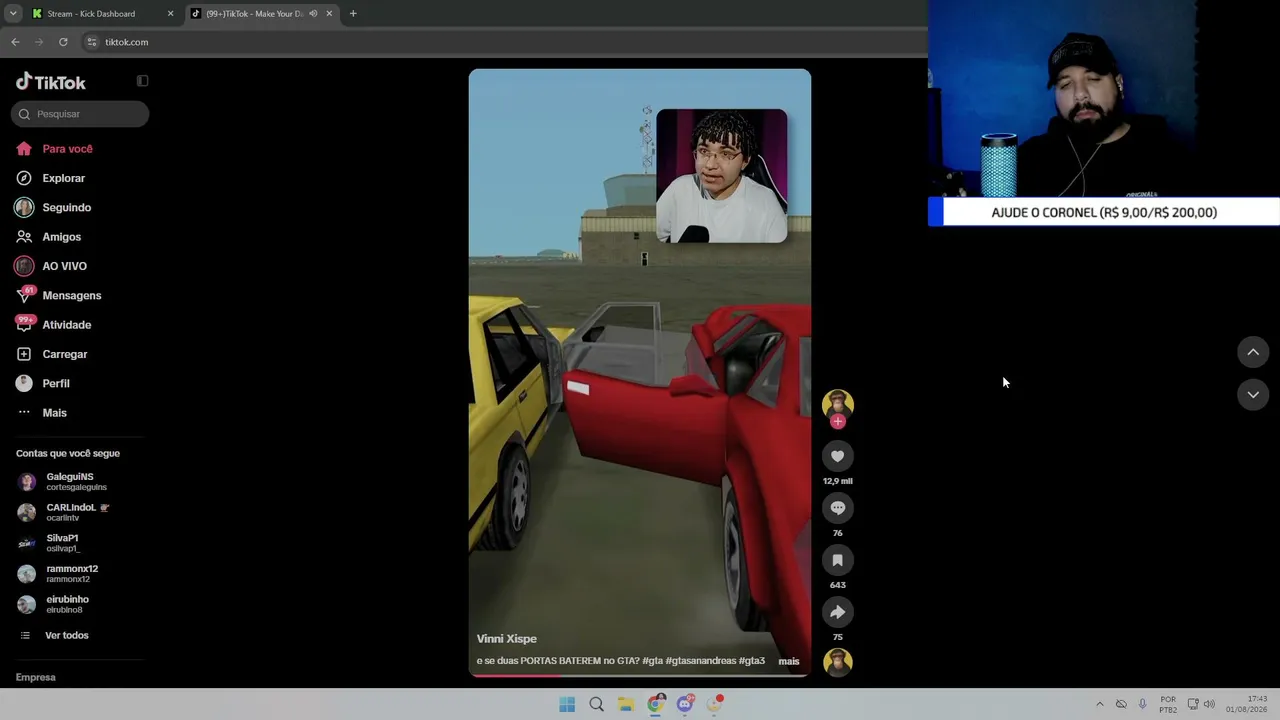Open the Windows Start menu

567,704
